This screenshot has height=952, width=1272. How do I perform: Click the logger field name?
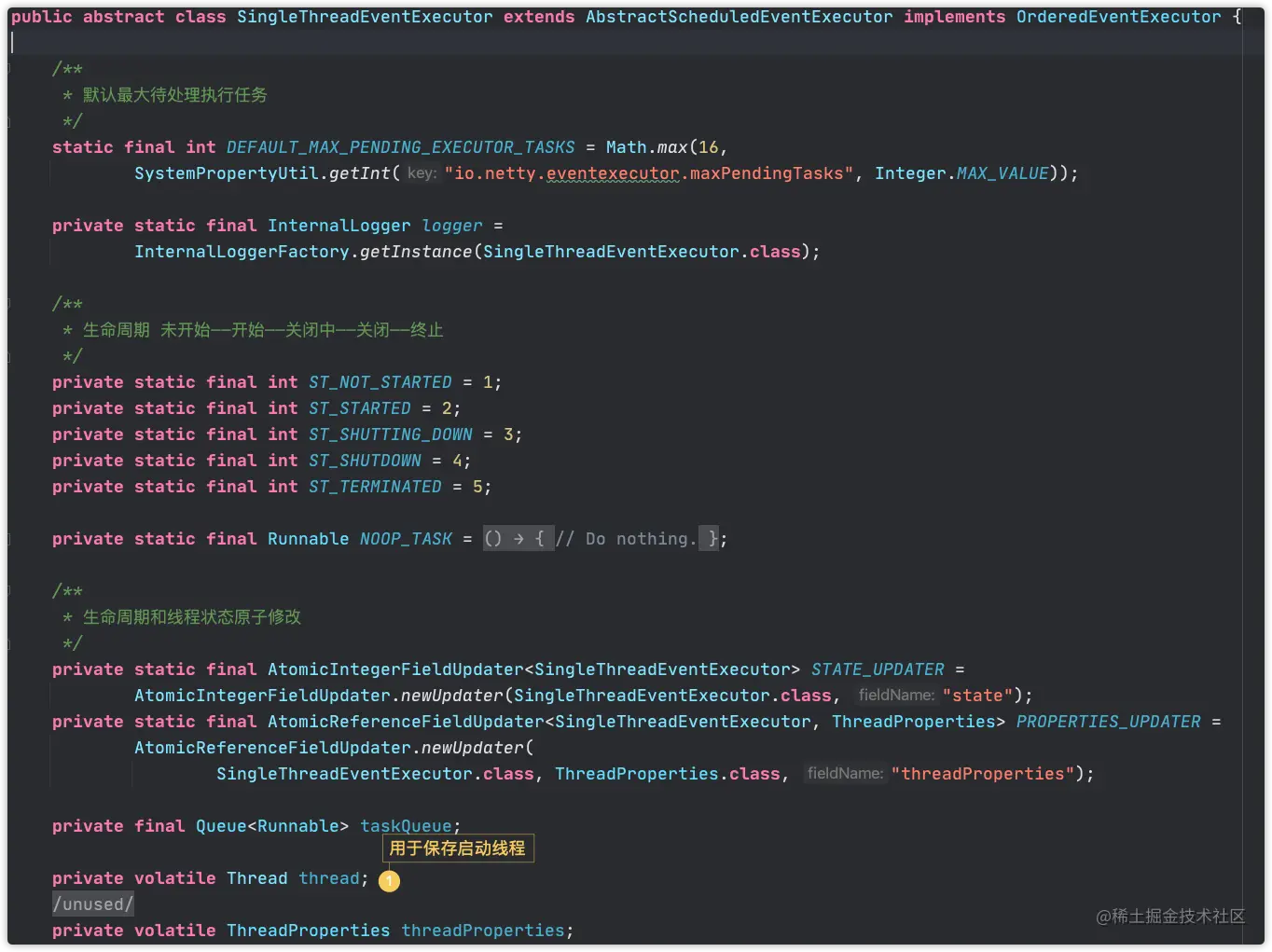452,226
